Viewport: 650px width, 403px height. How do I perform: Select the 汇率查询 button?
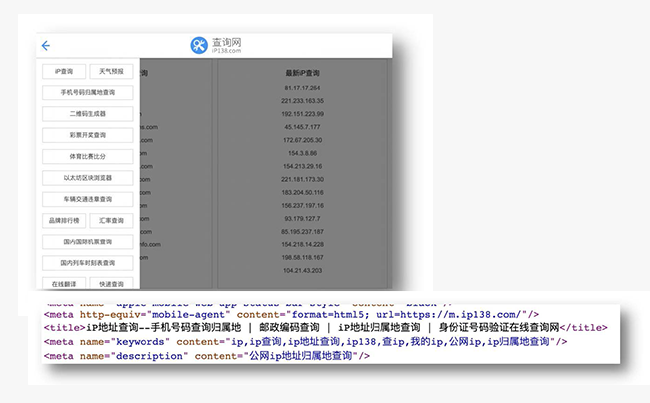[111, 220]
